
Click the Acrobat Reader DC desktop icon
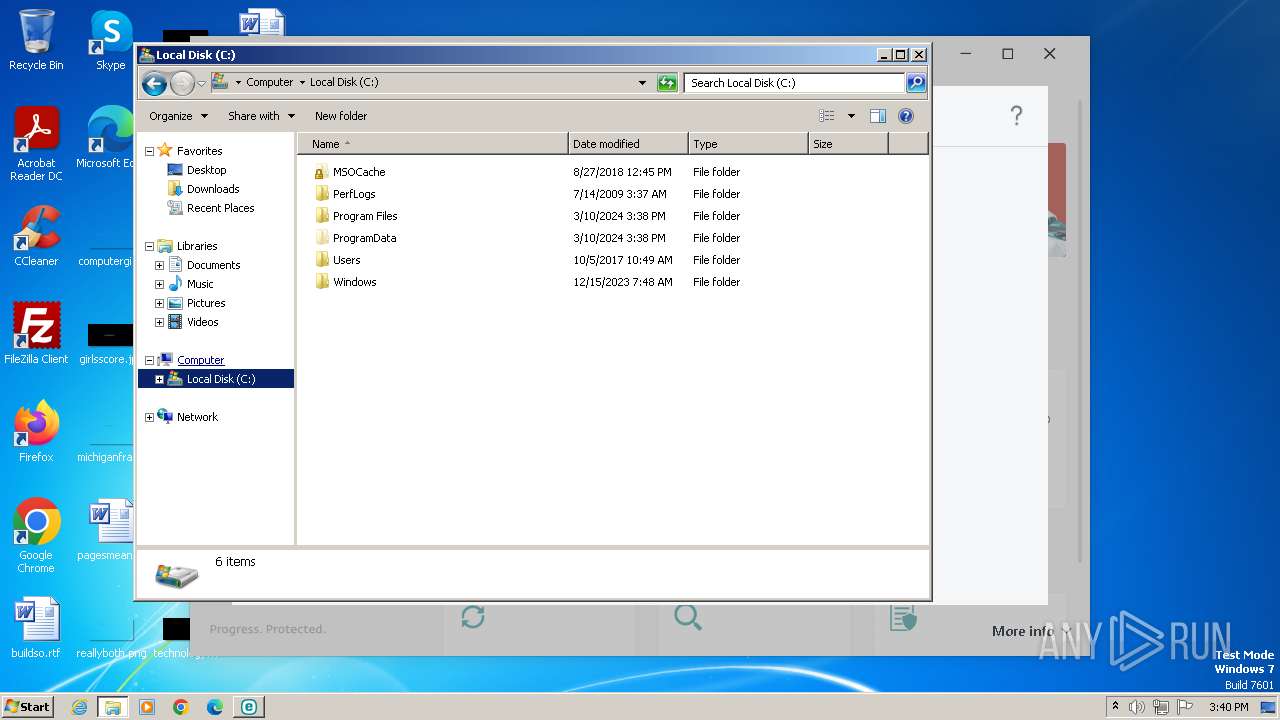pos(36,144)
